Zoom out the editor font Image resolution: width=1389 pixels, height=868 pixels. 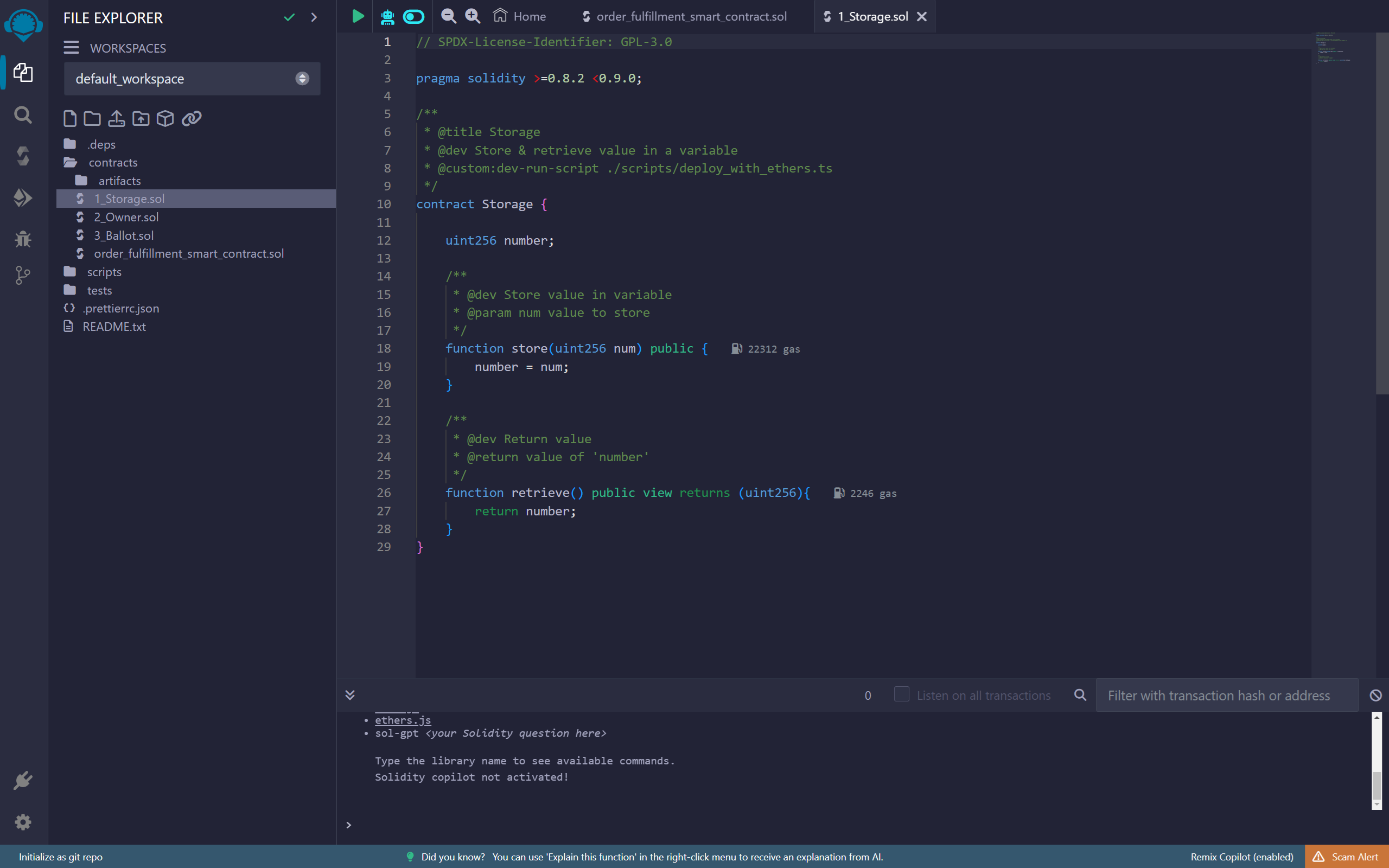click(x=448, y=16)
